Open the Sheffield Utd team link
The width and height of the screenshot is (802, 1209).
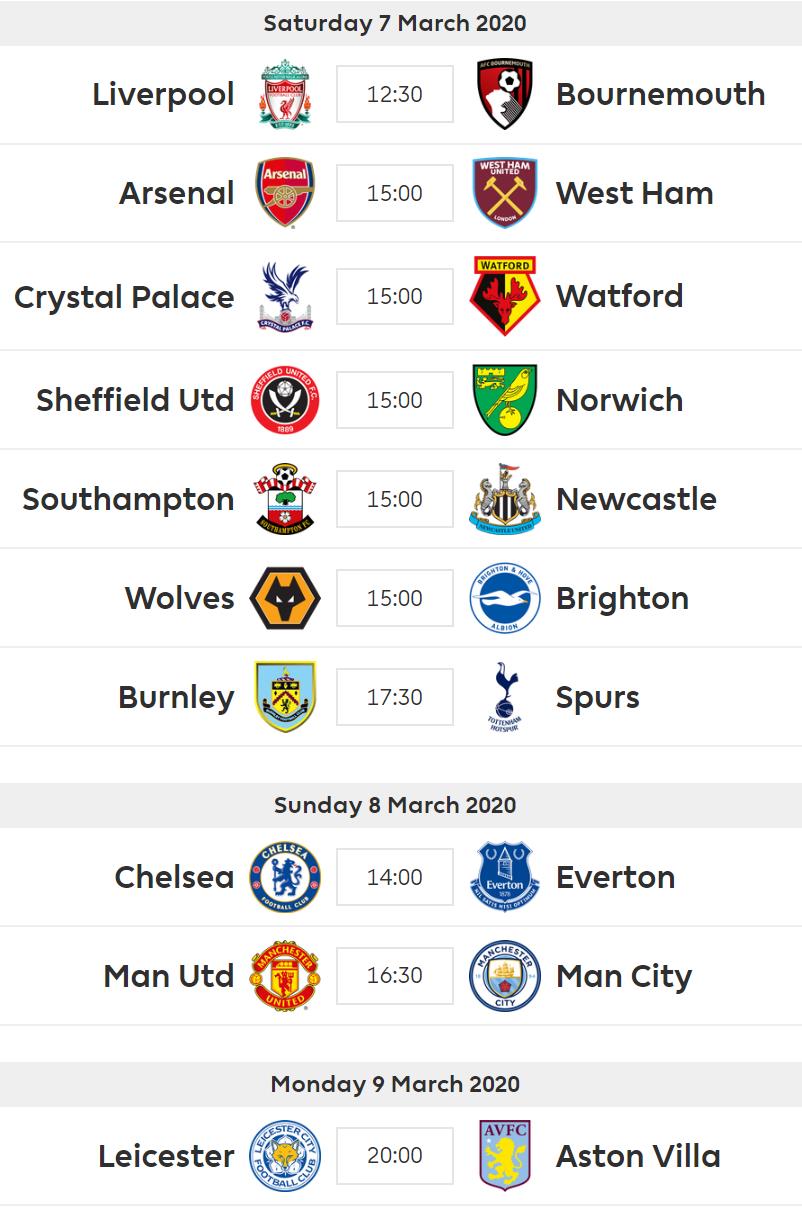135,400
